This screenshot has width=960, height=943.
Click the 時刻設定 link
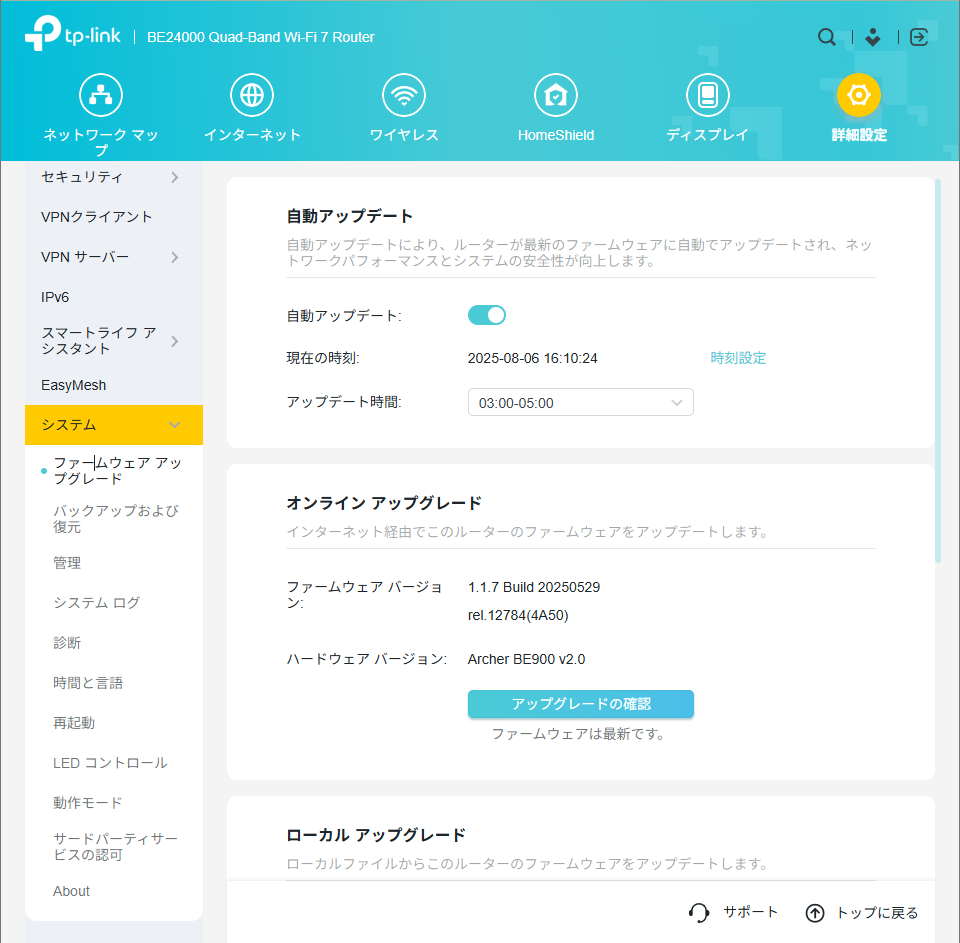(738, 358)
